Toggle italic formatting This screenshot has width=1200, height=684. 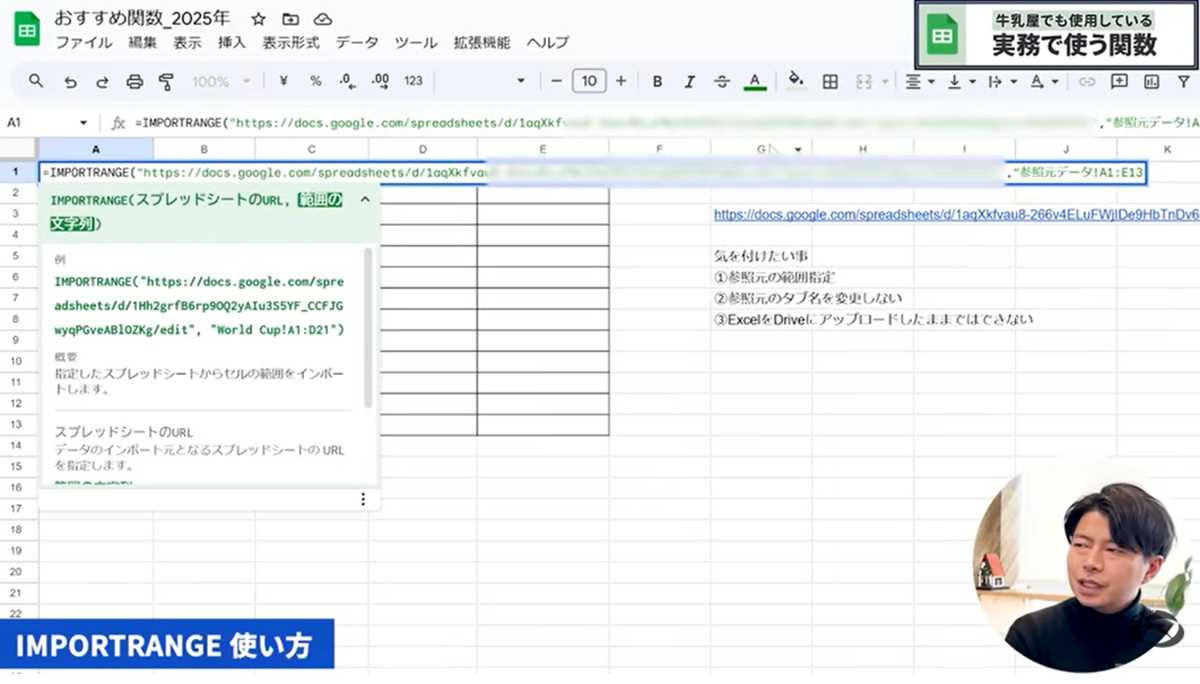tap(689, 81)
